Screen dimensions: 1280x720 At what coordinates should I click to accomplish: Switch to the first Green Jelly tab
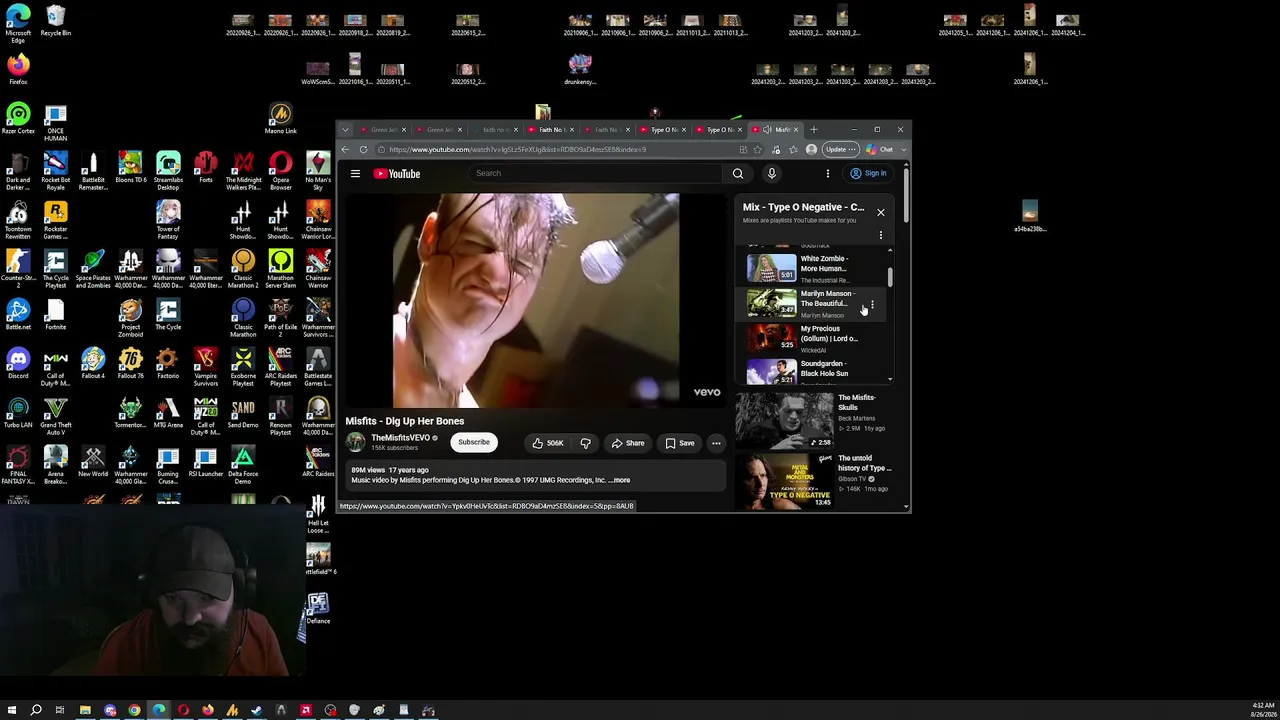(x=384, y=130)
